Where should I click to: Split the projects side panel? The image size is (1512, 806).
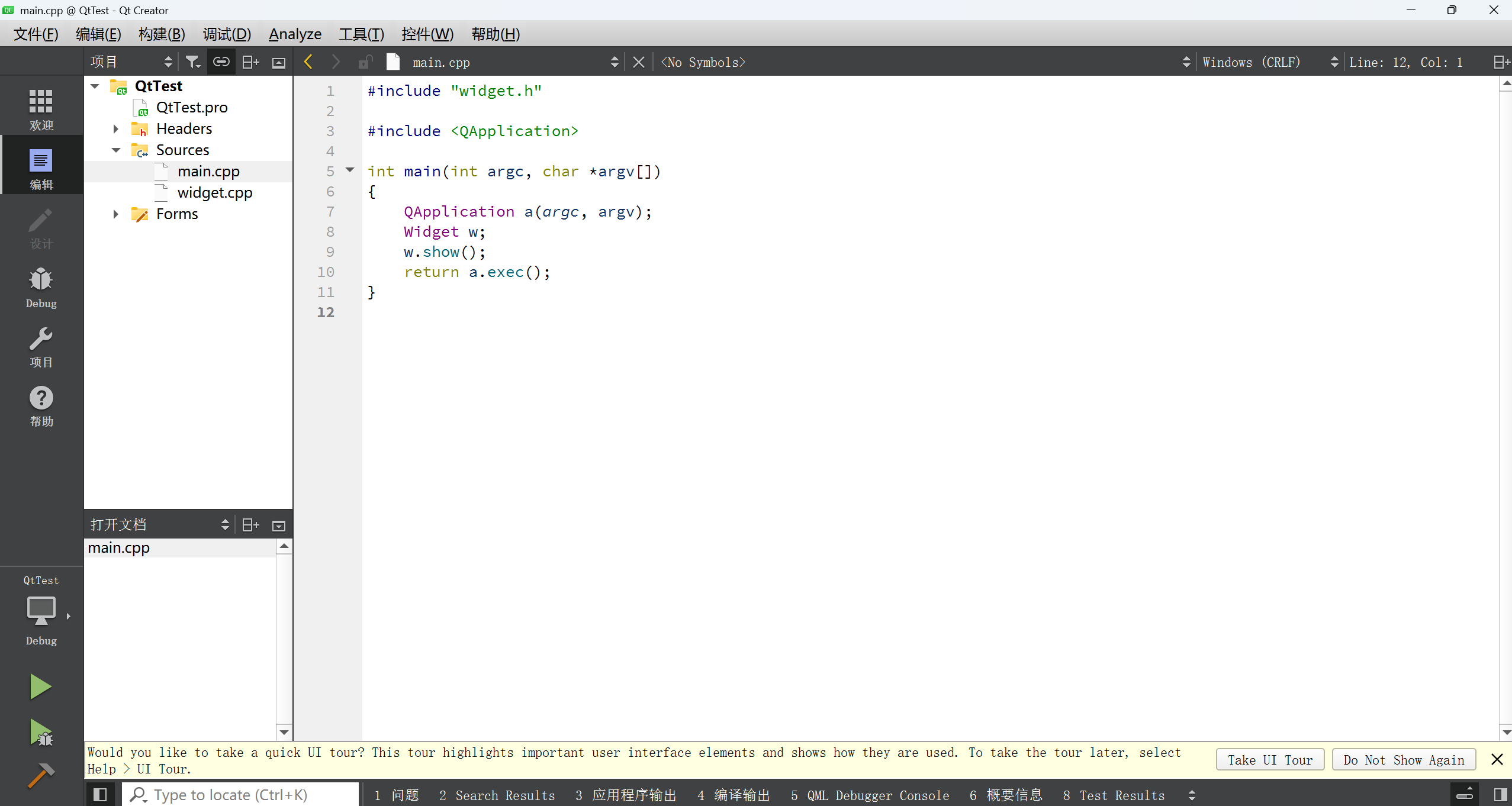pos(250,62)
